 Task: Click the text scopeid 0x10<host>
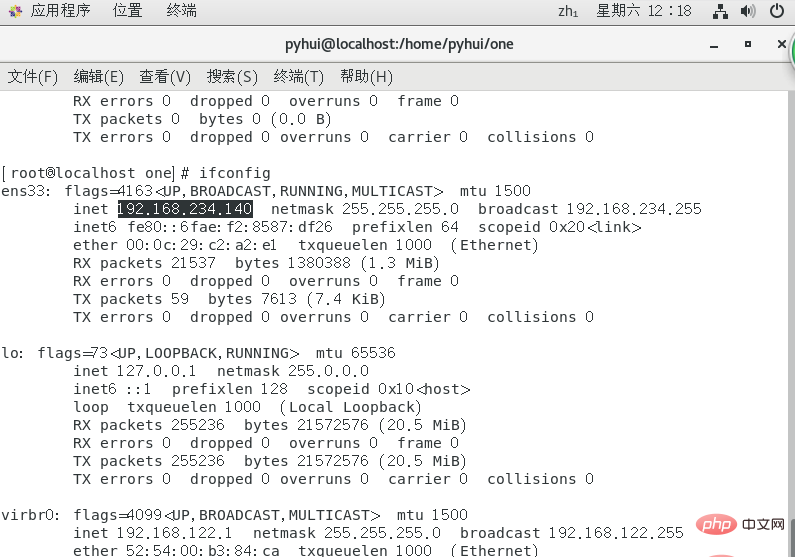pyautogui.click(x=389, y=389)
